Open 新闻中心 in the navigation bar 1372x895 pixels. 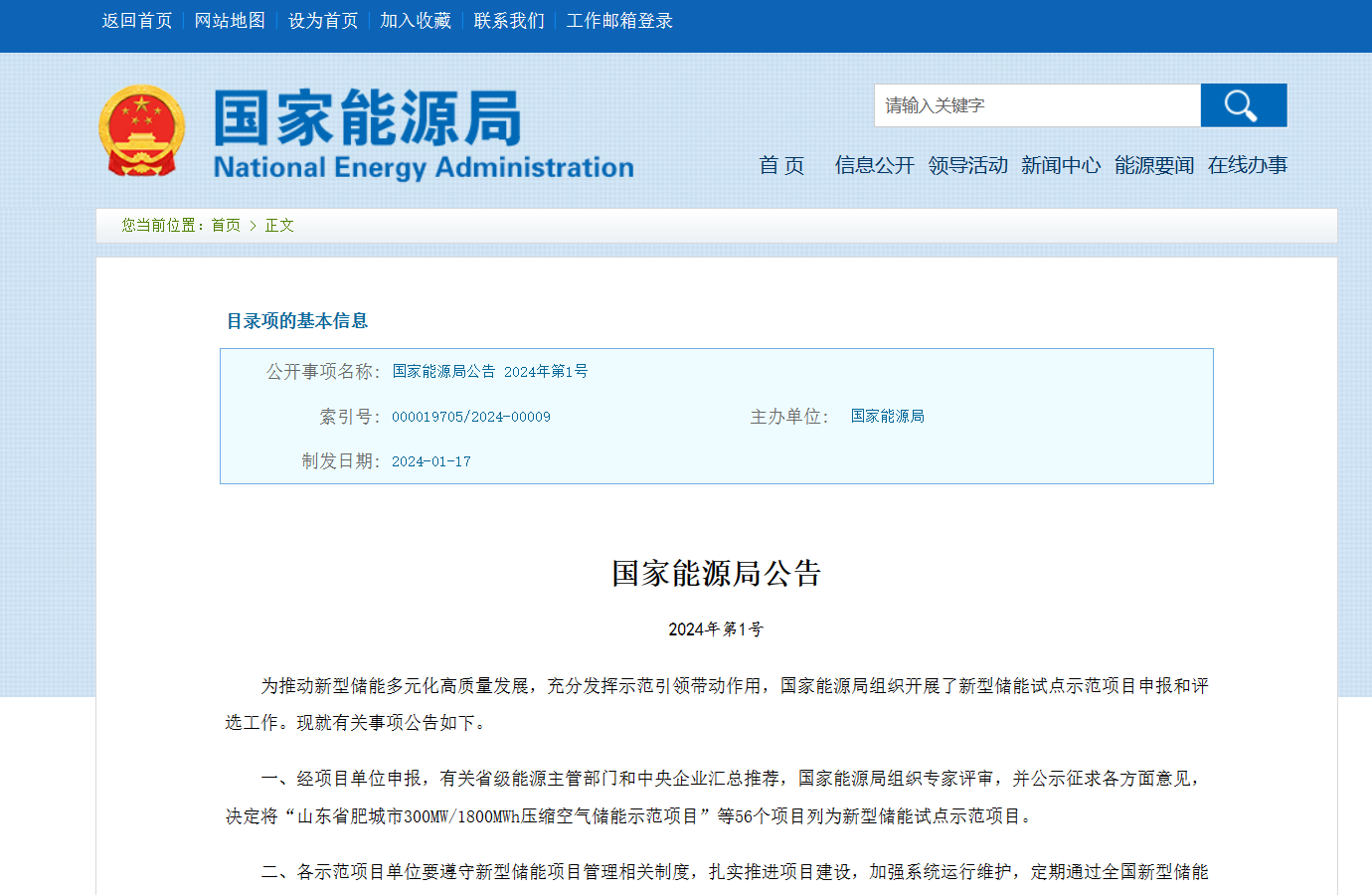[1060, 165]
